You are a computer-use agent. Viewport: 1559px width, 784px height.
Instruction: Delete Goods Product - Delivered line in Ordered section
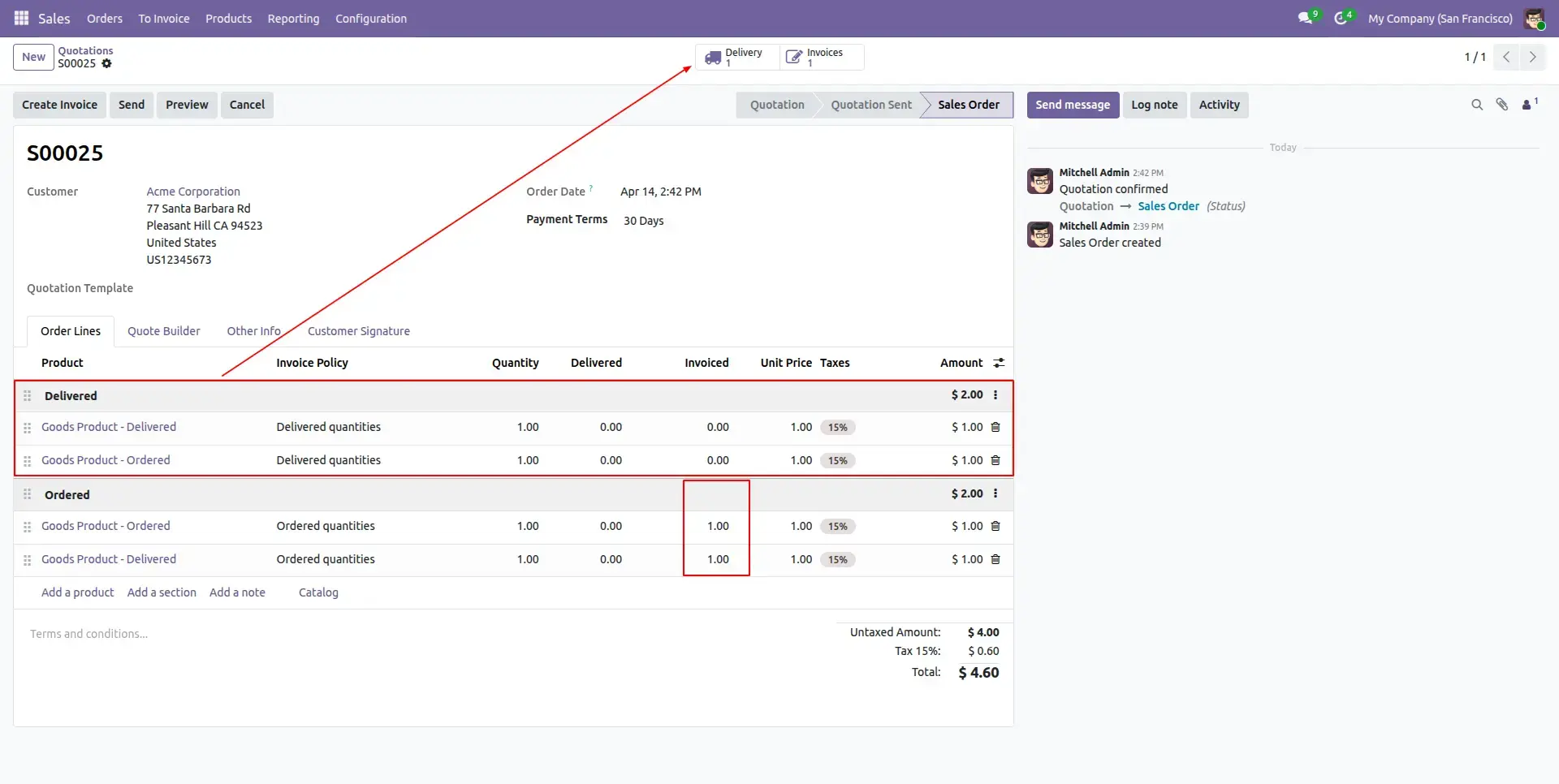pyautogui.click(x=995, y=559)
